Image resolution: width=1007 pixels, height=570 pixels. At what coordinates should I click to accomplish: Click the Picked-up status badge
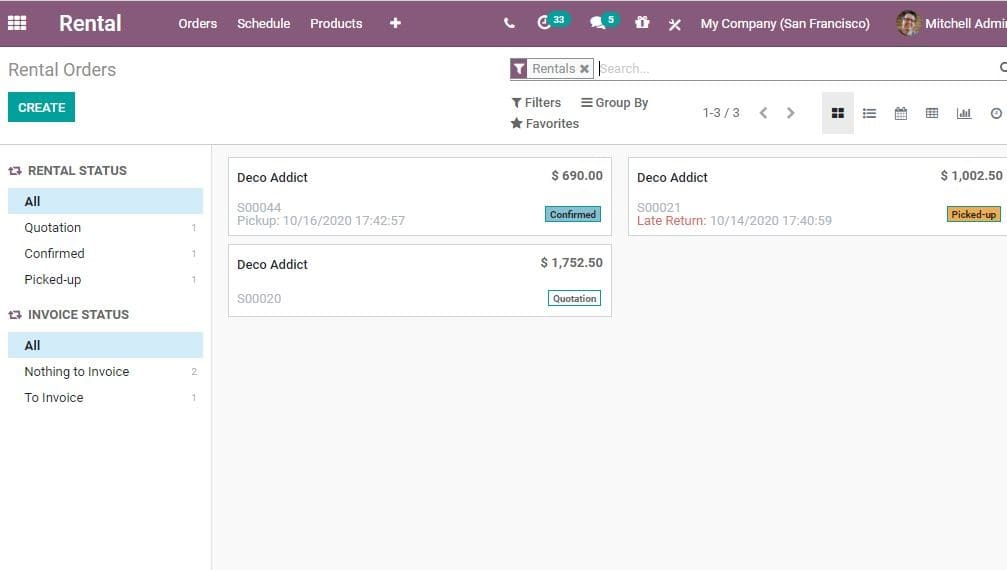974,214
